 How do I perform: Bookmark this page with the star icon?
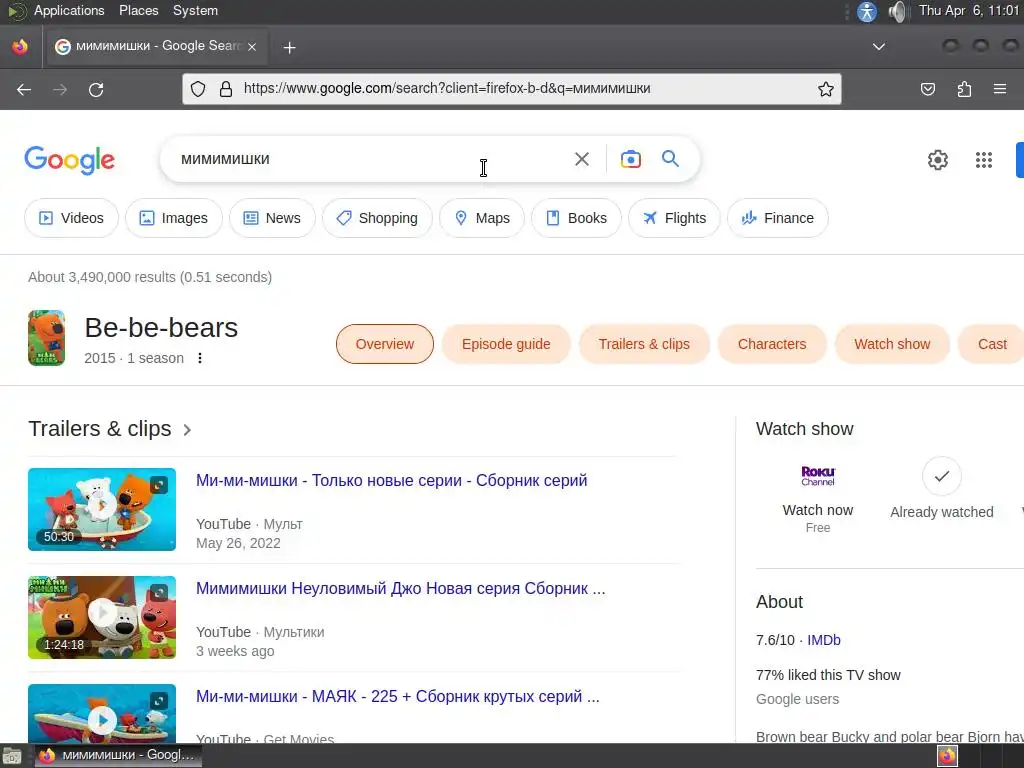[x=825, y=89]
